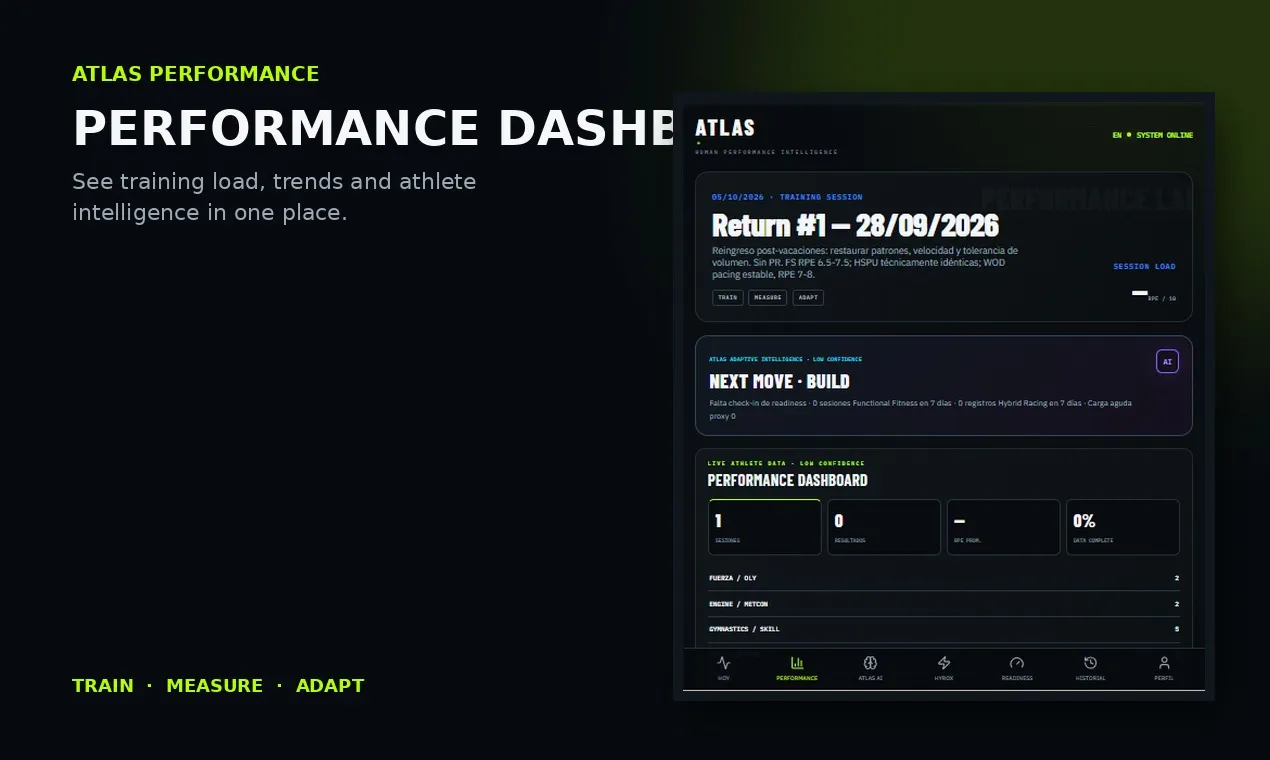This screenshot has height=760, width=1270.
Task: Open the RPE Prom. stat card
Action: coord(1004,527)
